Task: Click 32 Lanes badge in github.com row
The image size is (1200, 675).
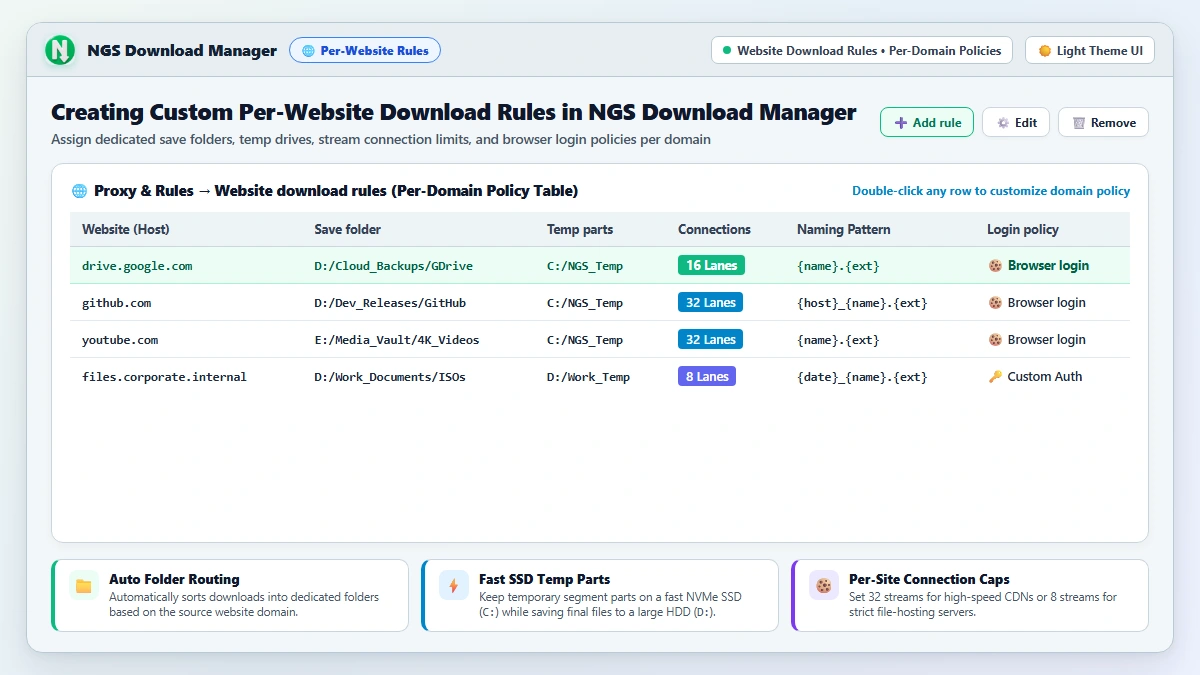Action: click(x=711, y=303)
